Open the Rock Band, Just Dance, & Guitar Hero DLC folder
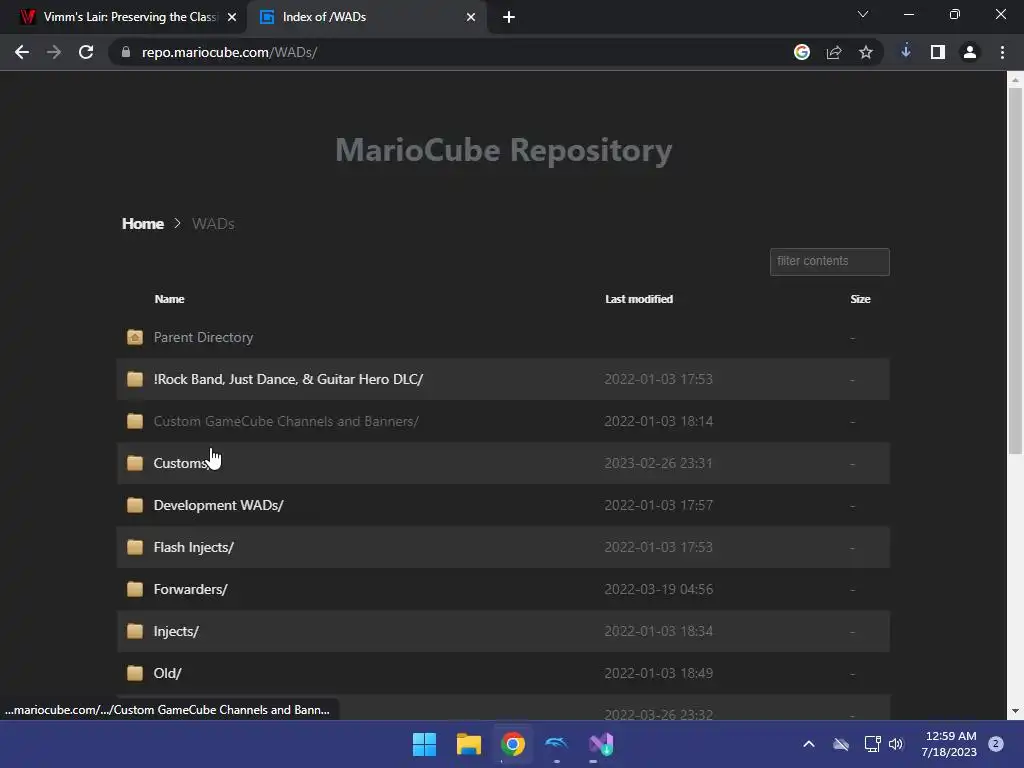1024x768 pixels. [x=288, y=379]
